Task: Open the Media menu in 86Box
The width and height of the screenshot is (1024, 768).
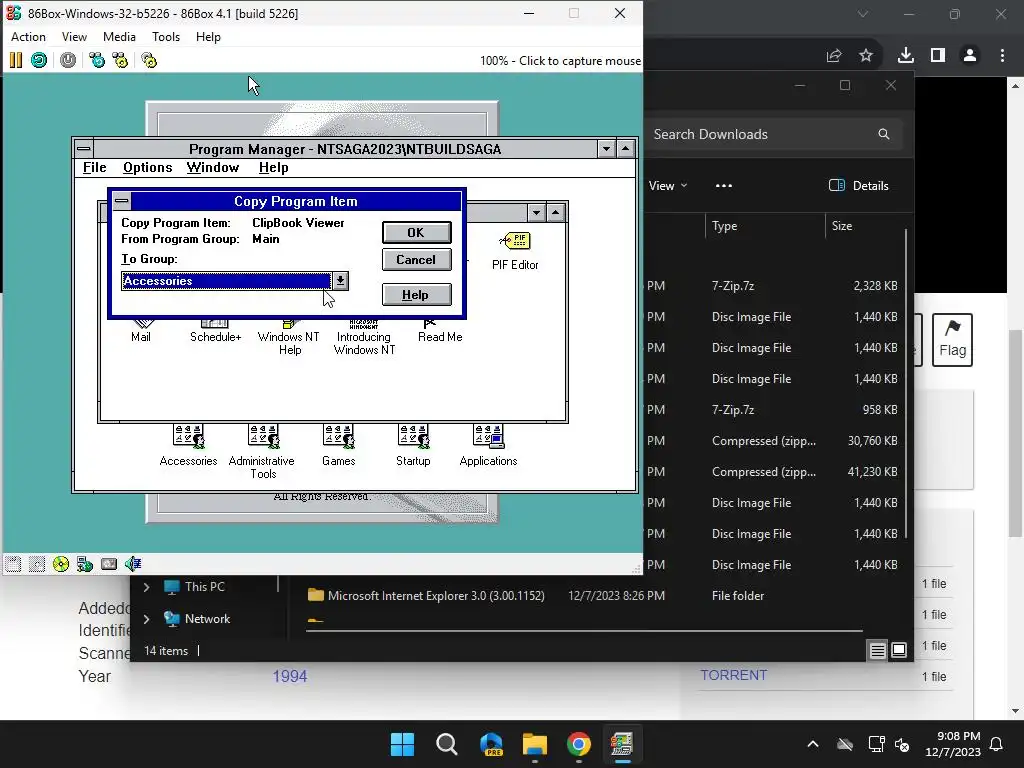Action: pyautogui.click(x=120, y=37)
